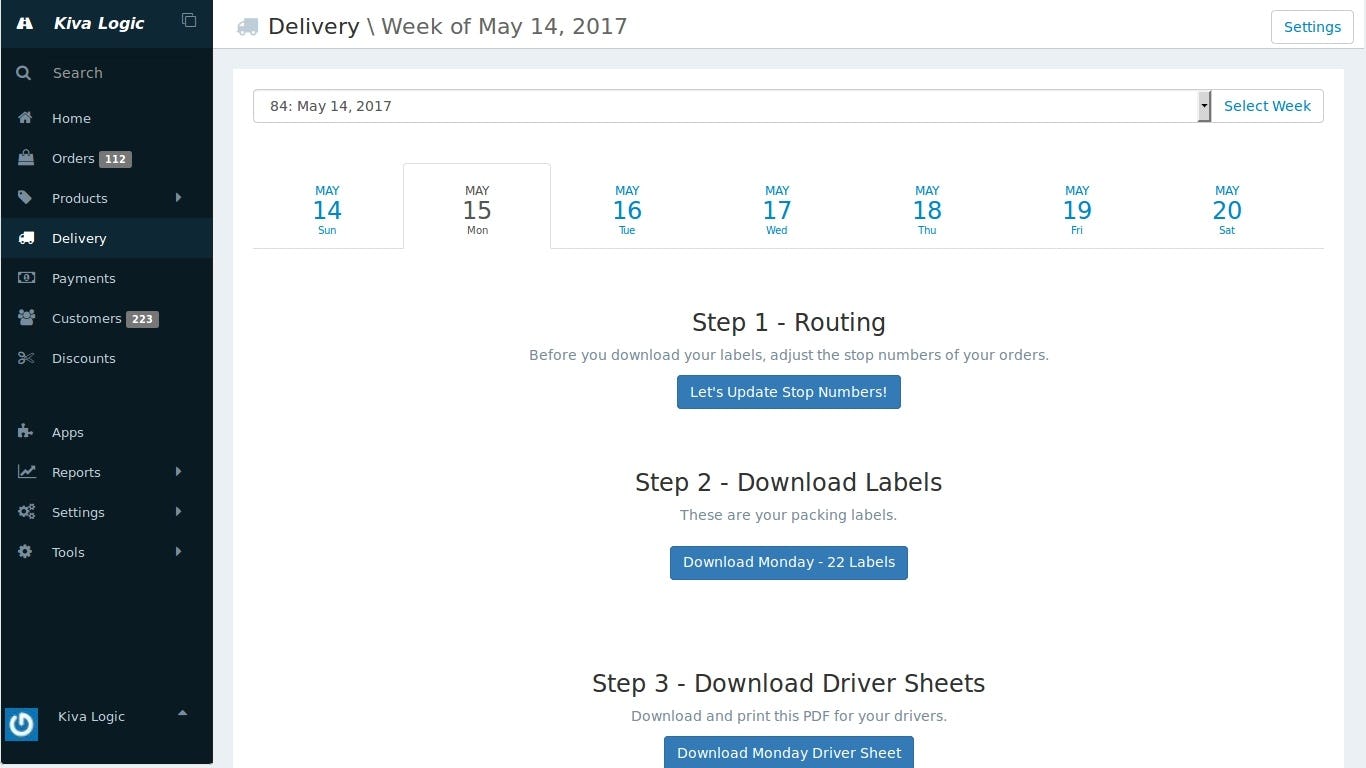The height and width of the screenshot is (768, 1366).
Task: Open the Search in the sidebar
Action: pyautogui.click(x=77, y=72)
